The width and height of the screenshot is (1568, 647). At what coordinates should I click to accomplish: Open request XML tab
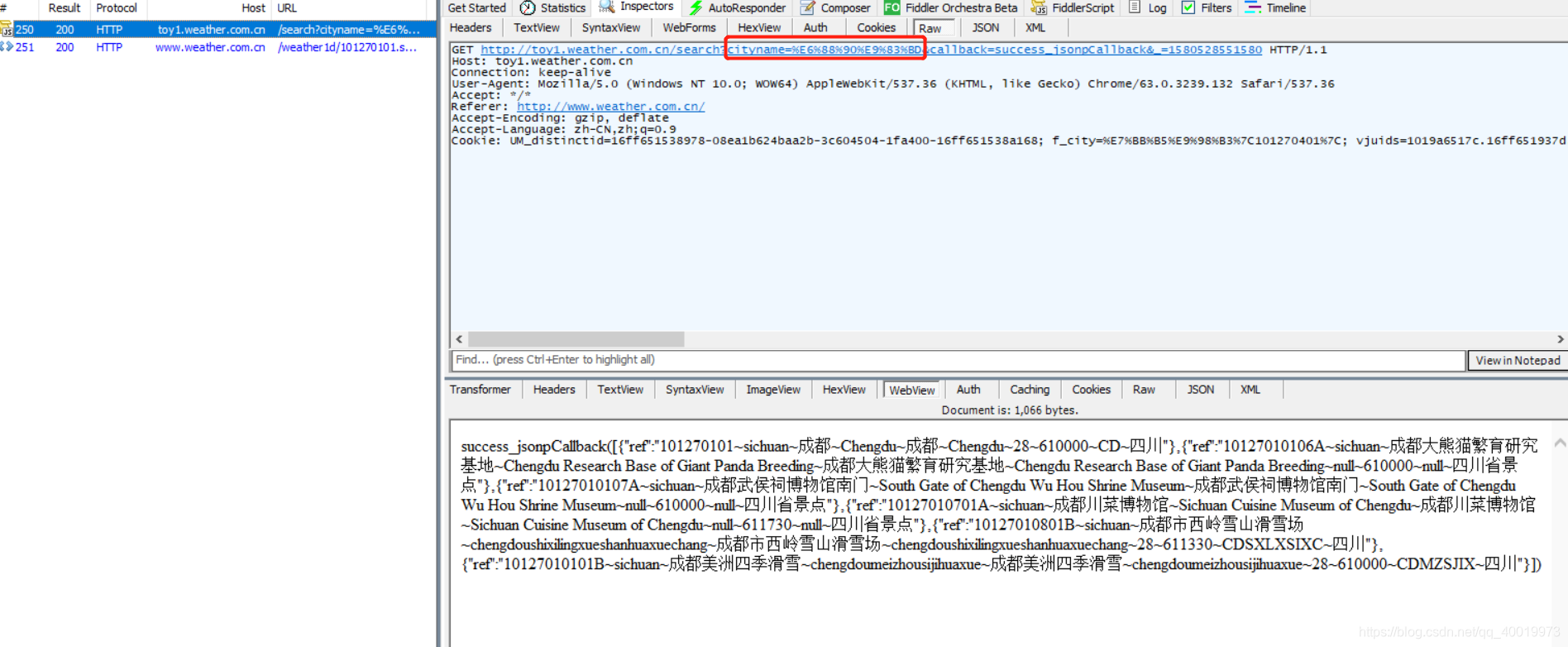pos(1035,27)
